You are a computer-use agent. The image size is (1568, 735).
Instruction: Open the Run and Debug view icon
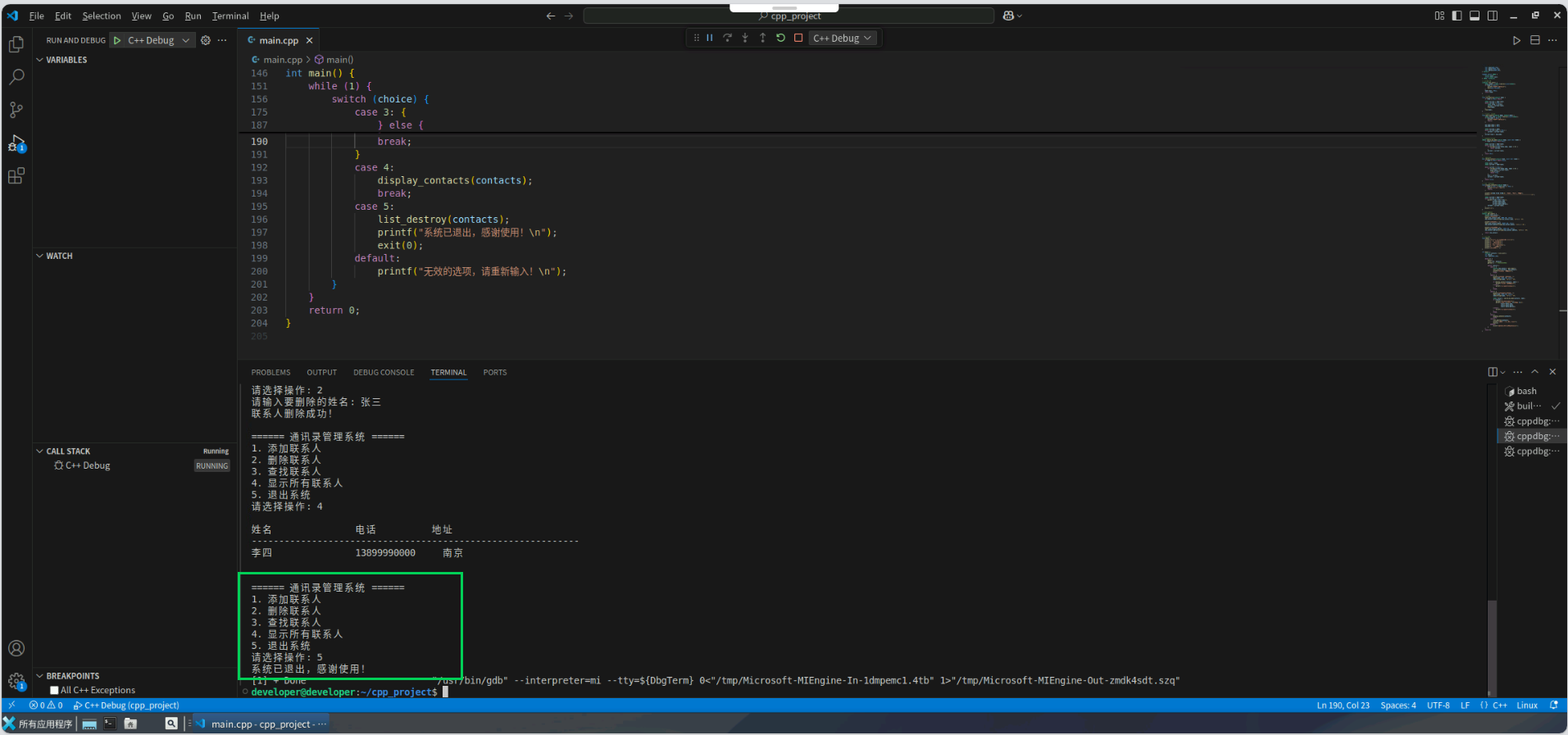(x=16, y=143)
